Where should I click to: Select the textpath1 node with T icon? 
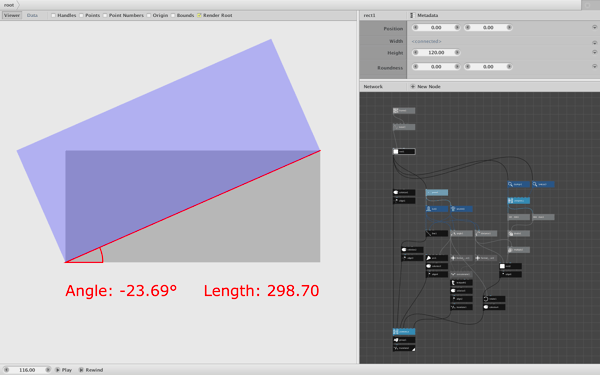[461, 283]
